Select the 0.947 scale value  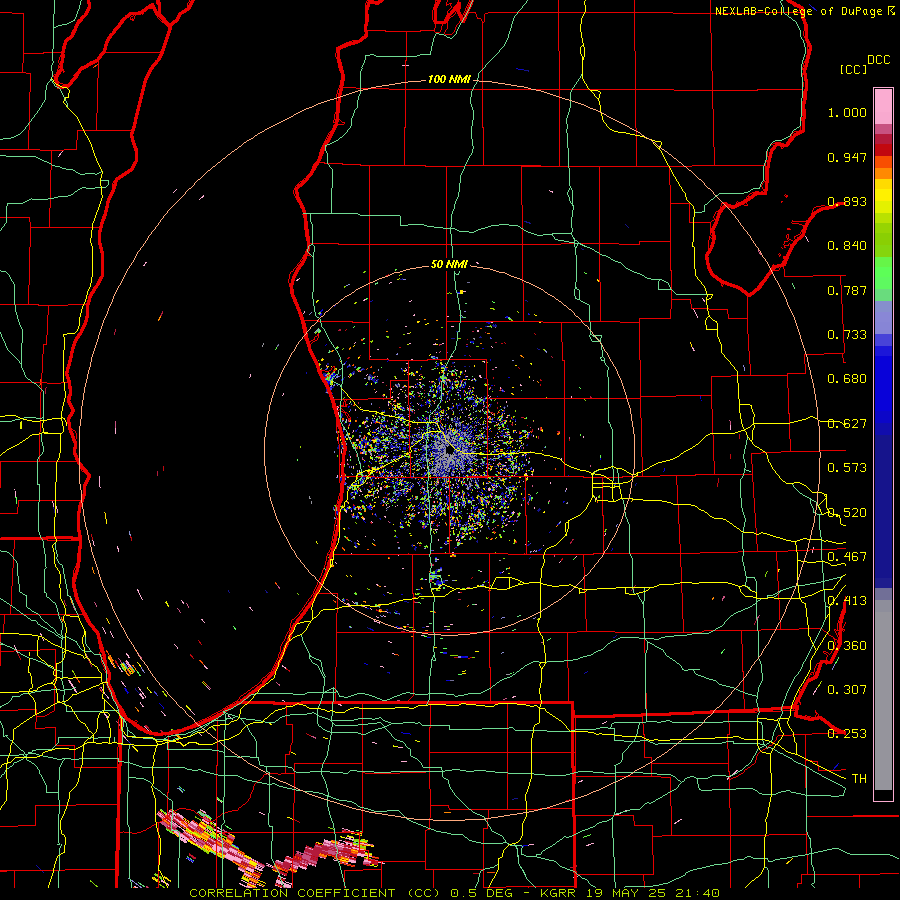(x=847, y=157)
